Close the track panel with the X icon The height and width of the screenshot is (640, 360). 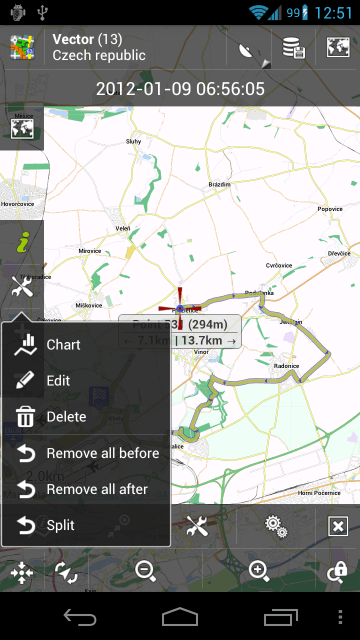338,527
